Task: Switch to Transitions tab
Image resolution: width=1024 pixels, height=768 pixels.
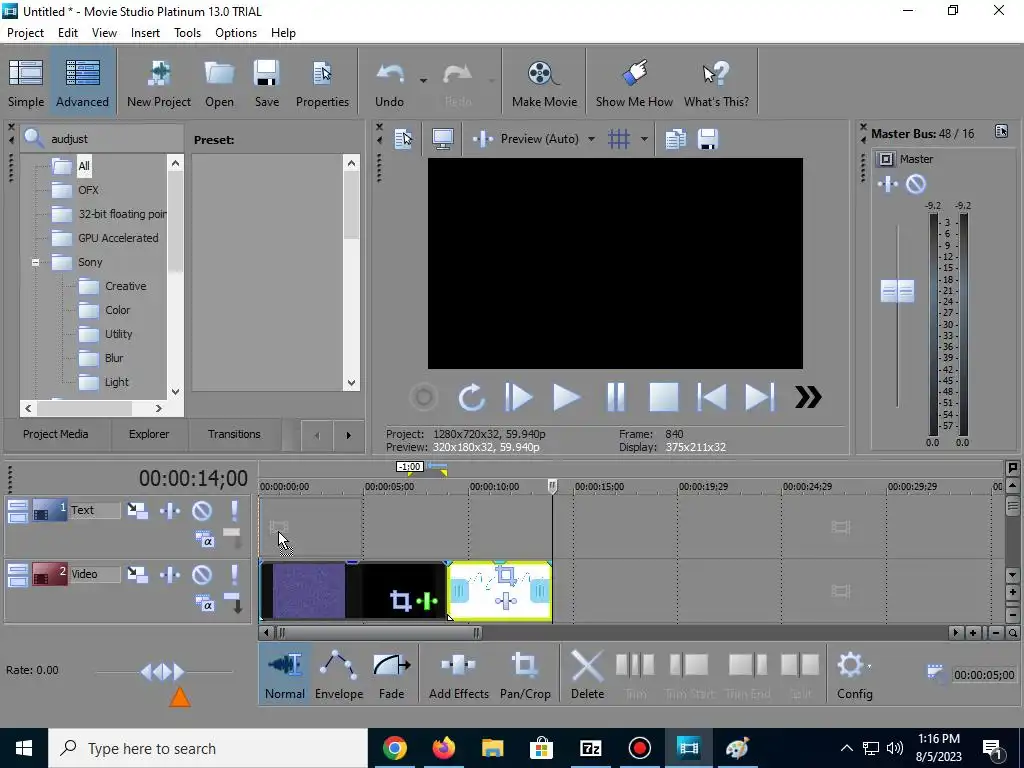Action: 234,434
